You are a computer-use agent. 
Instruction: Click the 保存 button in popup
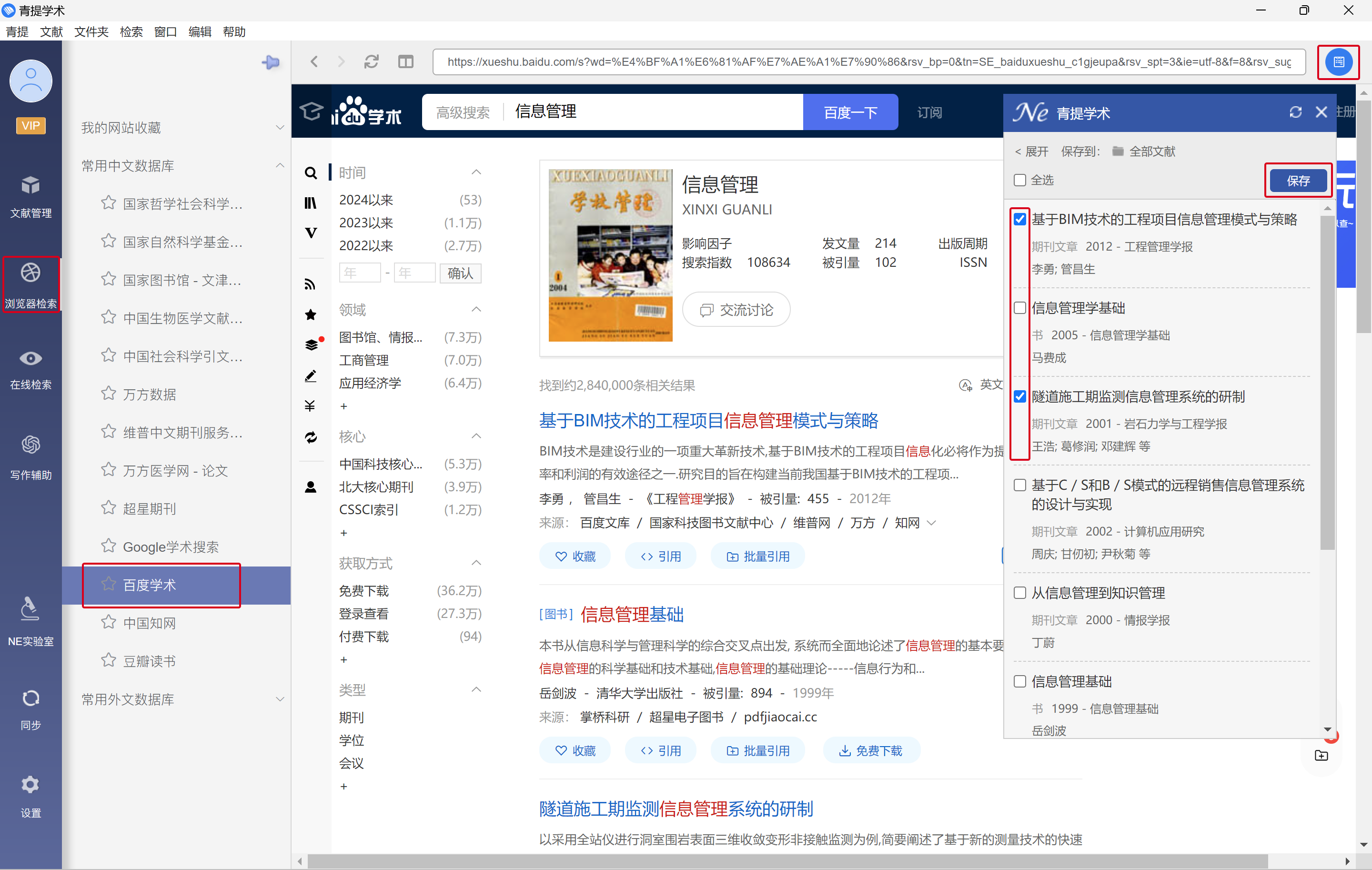pos(1298,181)
